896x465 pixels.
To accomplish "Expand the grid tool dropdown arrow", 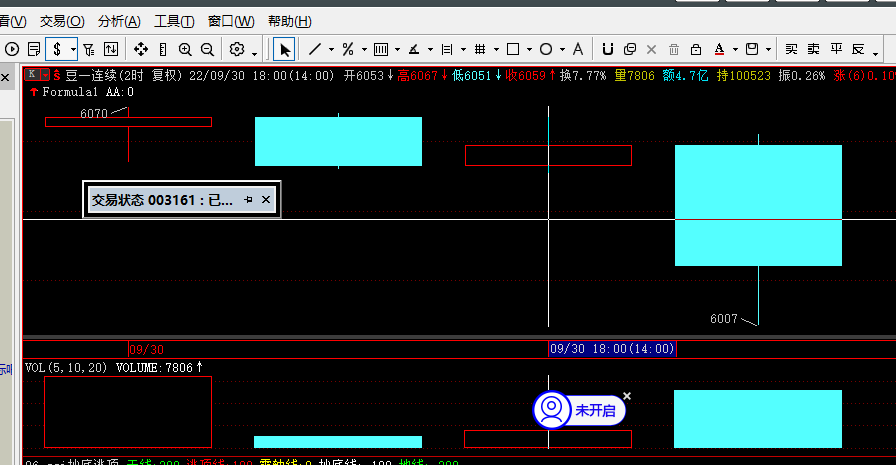I will coord(496,50).
